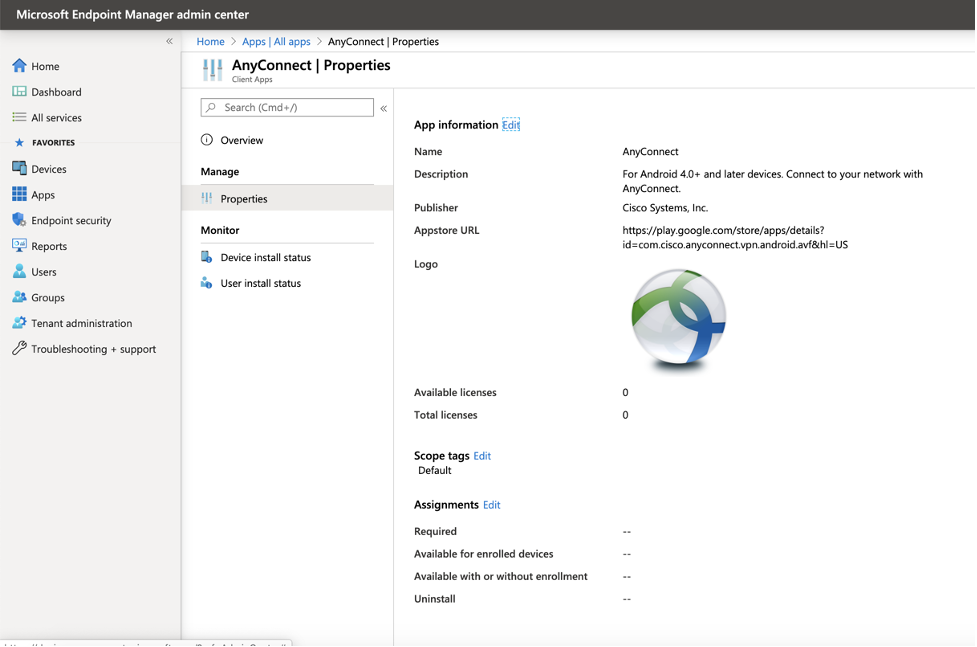977x647 pixels.
Task: Click the Users person icon
Action: tap(19, 271)
